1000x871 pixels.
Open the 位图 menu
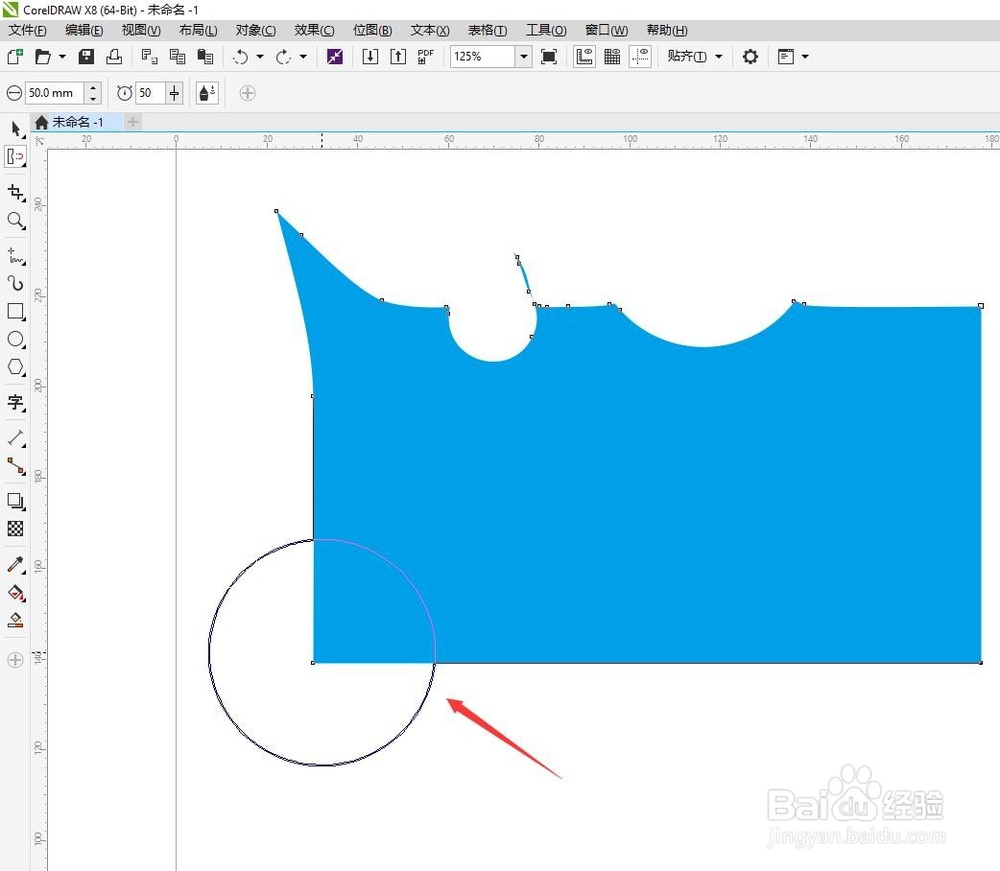pos(372,30)
